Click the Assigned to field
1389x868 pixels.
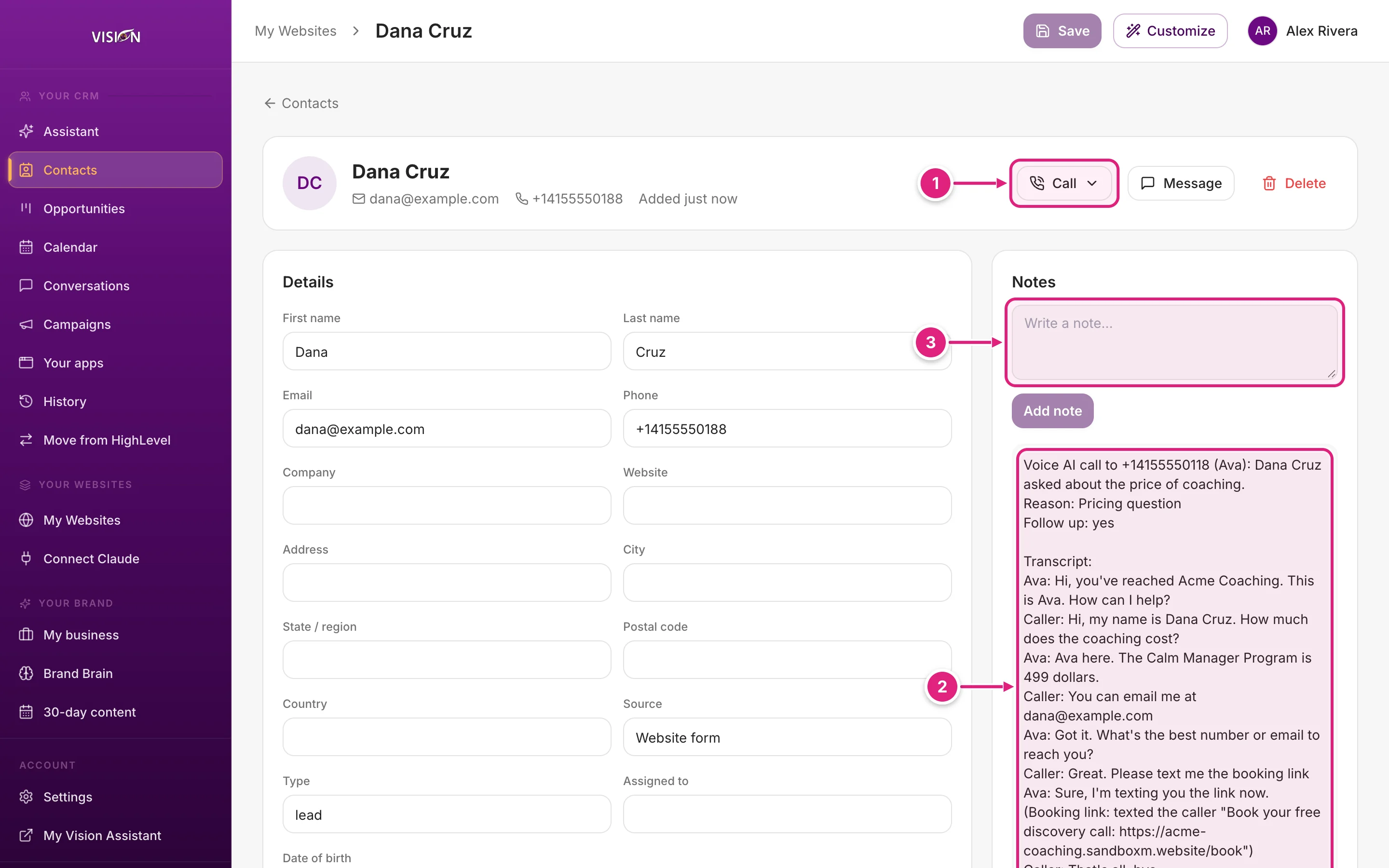787,814
